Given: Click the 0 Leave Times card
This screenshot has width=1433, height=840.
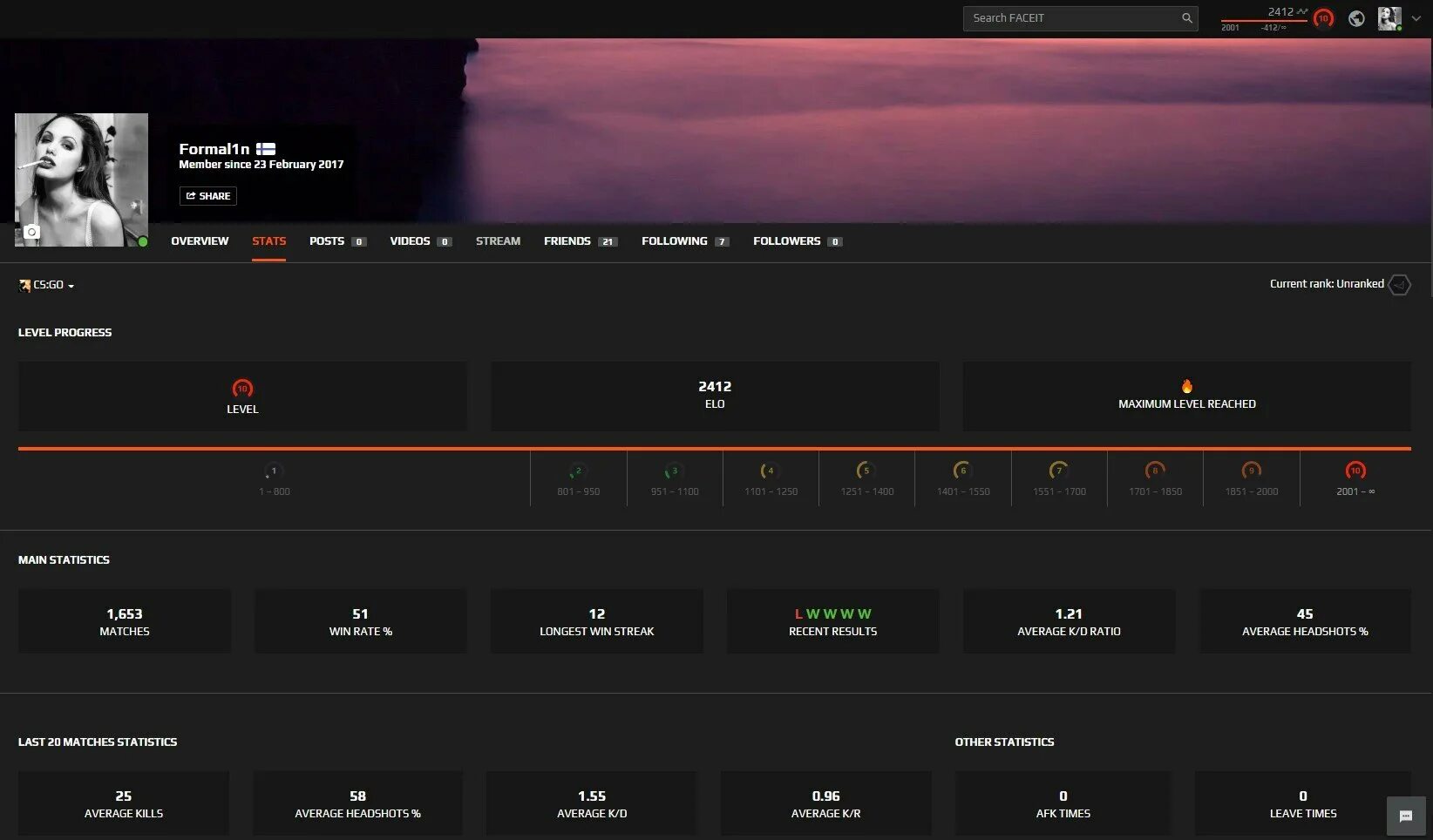Looking at the screenshot, I should (x=1303, y=803).
